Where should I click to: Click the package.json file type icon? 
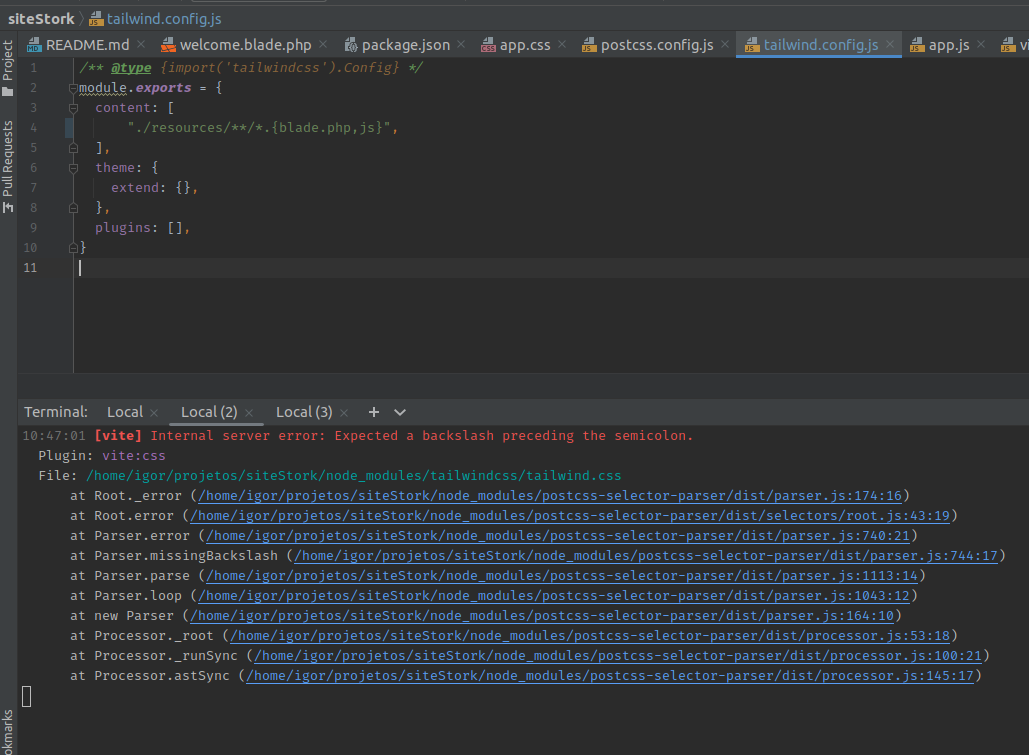(x=350, y=44)
